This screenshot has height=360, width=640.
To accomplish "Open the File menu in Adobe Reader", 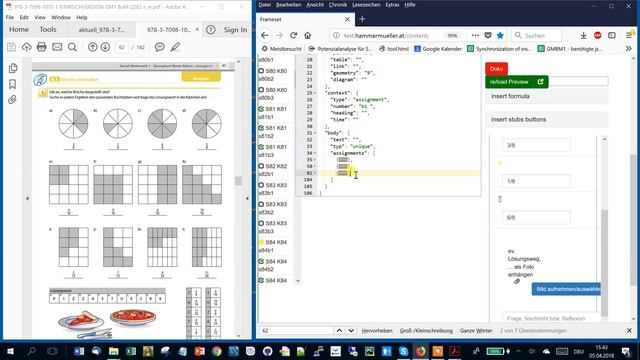I will pyautogui.click(x=10, y=18).
